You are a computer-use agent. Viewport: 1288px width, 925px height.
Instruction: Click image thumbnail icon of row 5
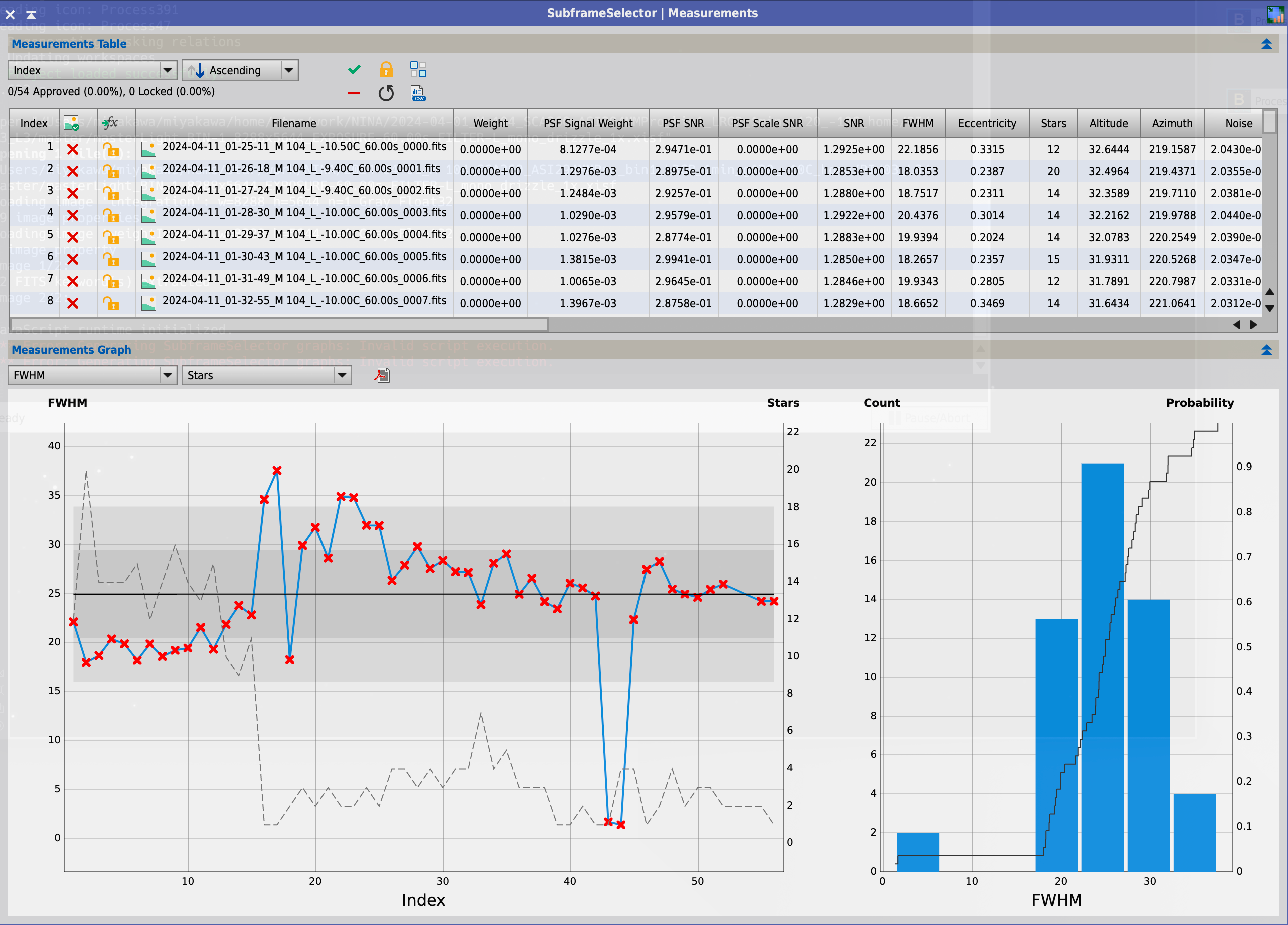click(x=149, y=237)
